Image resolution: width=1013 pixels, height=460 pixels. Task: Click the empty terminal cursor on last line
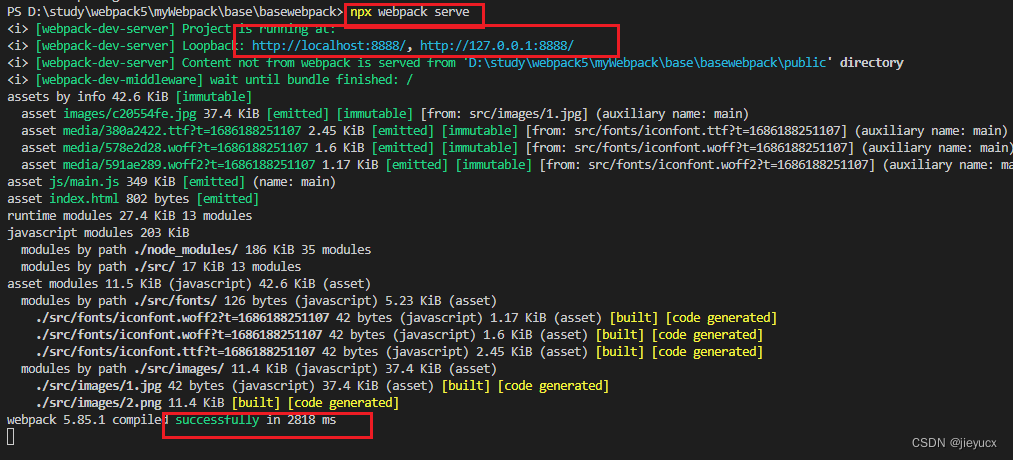(x=11, y=437)
